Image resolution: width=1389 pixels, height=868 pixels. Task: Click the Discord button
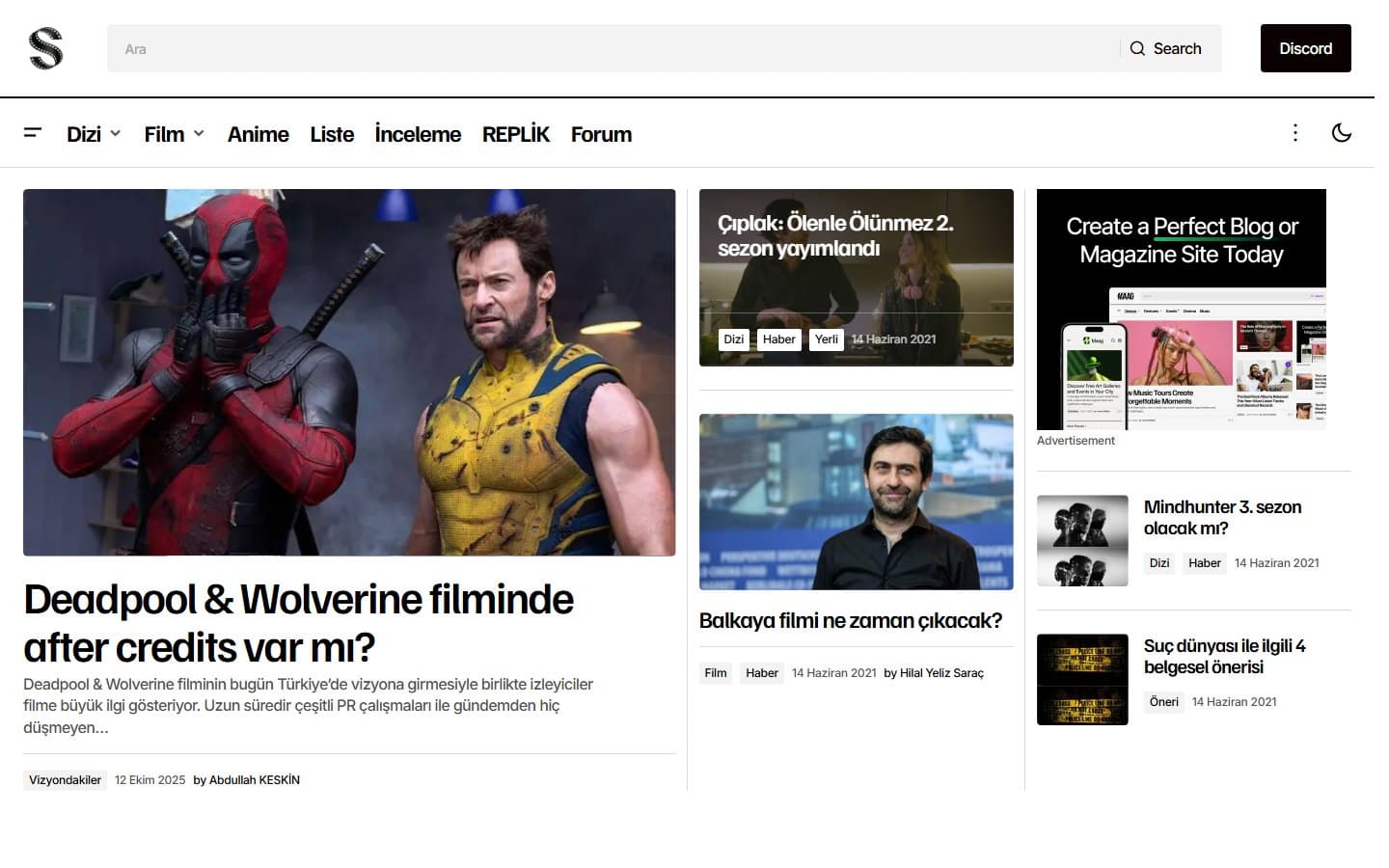(1305, 48)
